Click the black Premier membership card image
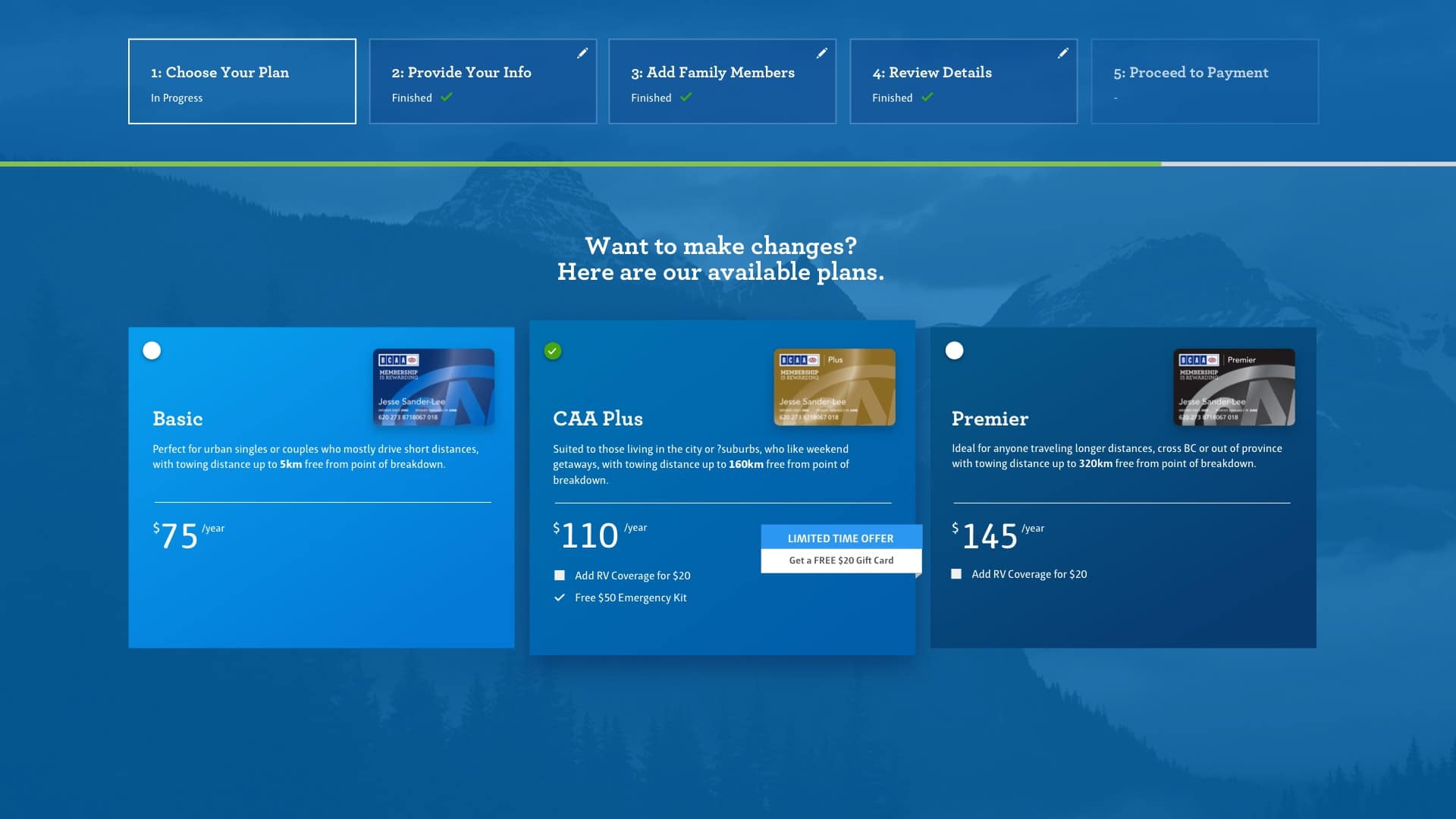The height and width of the screenshot is (819, 1456). [x=1234, y=387]
